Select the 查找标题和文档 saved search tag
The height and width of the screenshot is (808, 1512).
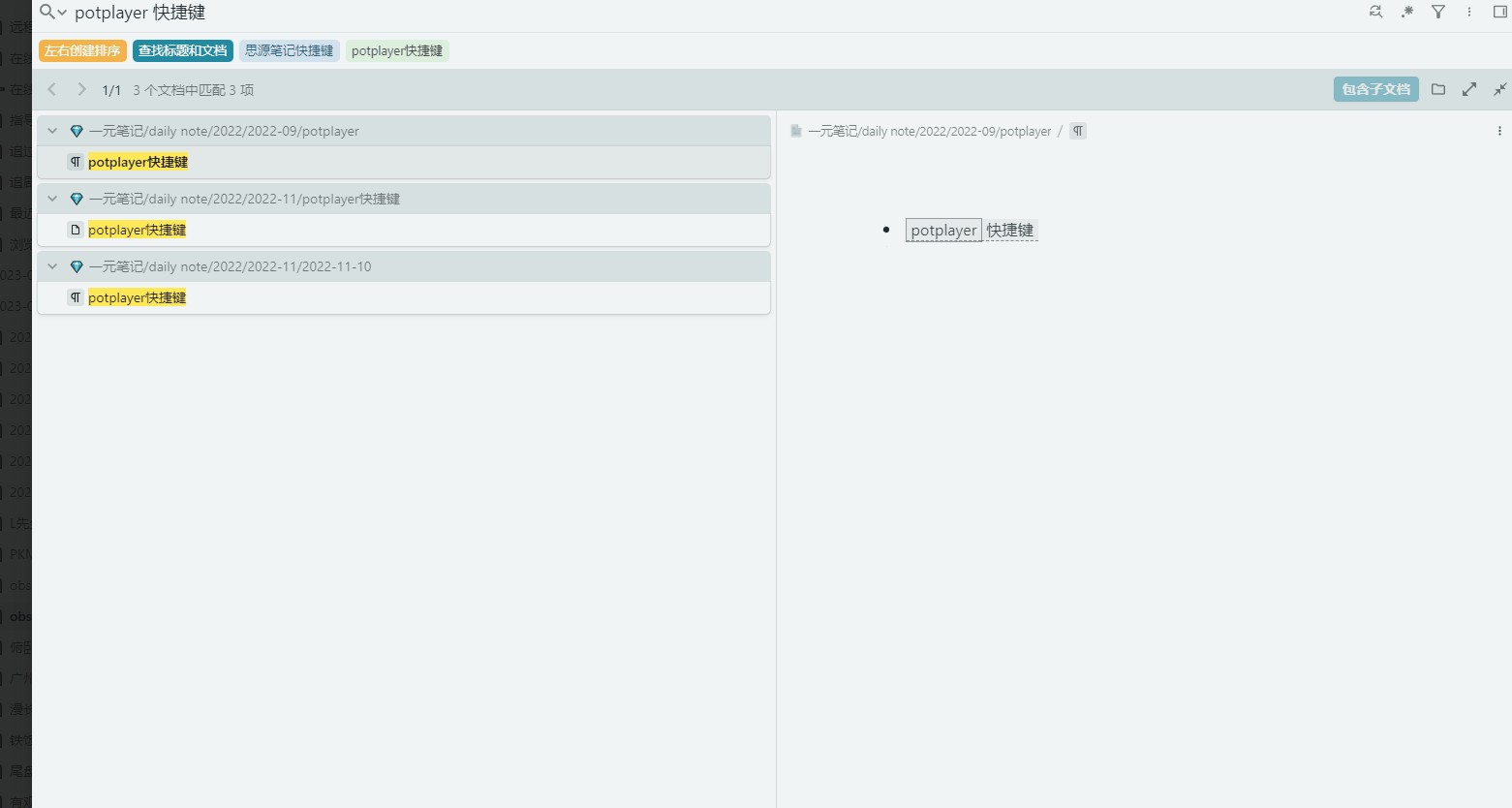tap(182, 50)
